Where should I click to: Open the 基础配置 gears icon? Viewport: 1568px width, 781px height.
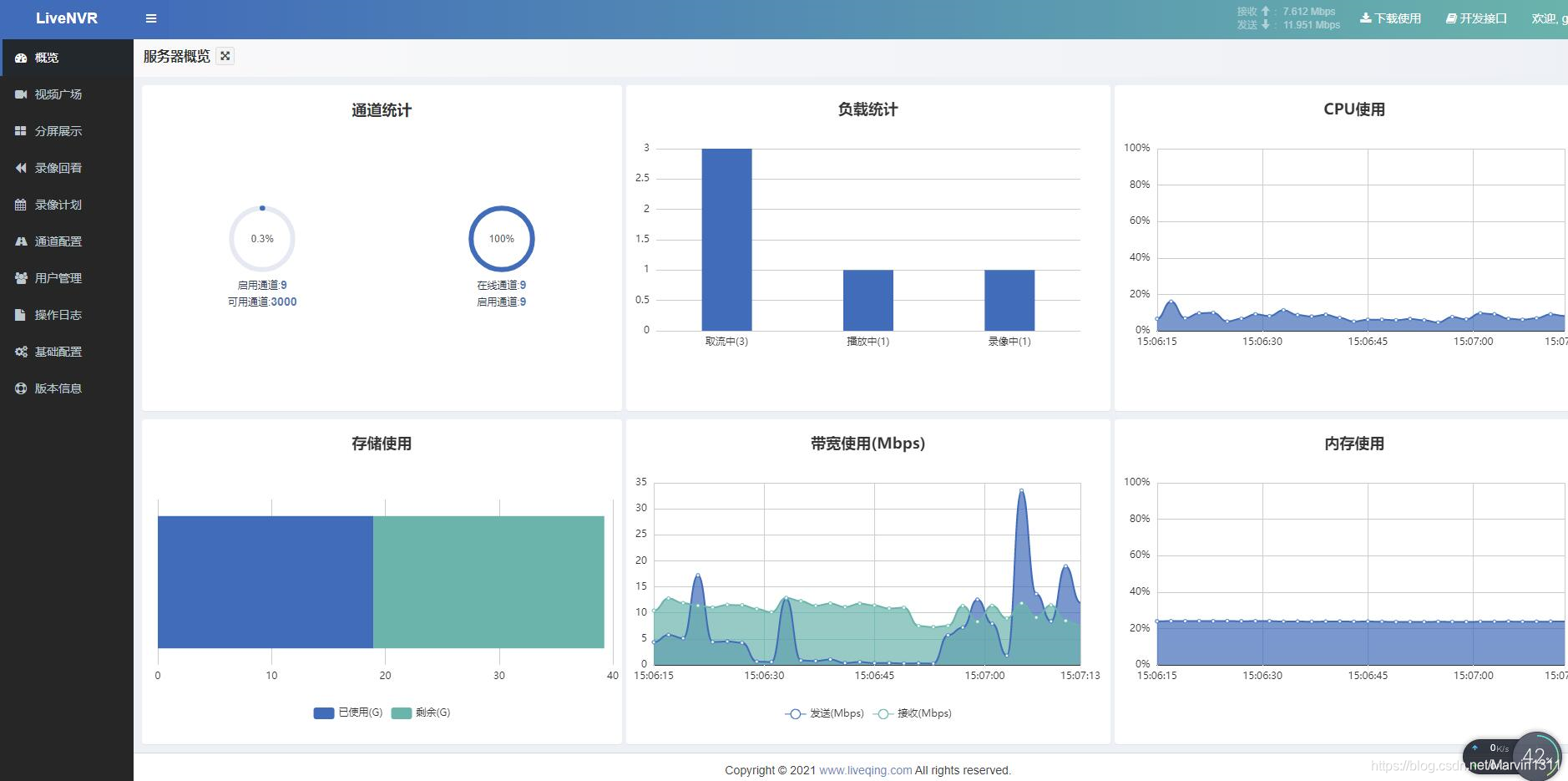pyautogui.click(x=21, y=352)
